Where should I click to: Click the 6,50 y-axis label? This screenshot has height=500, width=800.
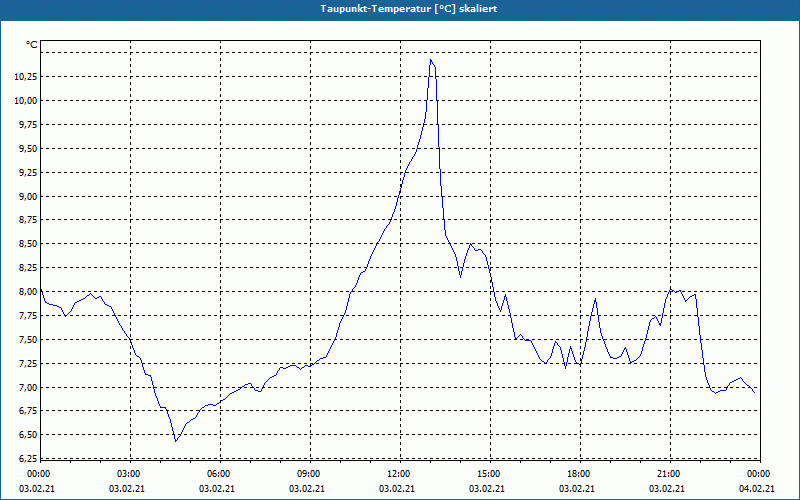(29, 435)
